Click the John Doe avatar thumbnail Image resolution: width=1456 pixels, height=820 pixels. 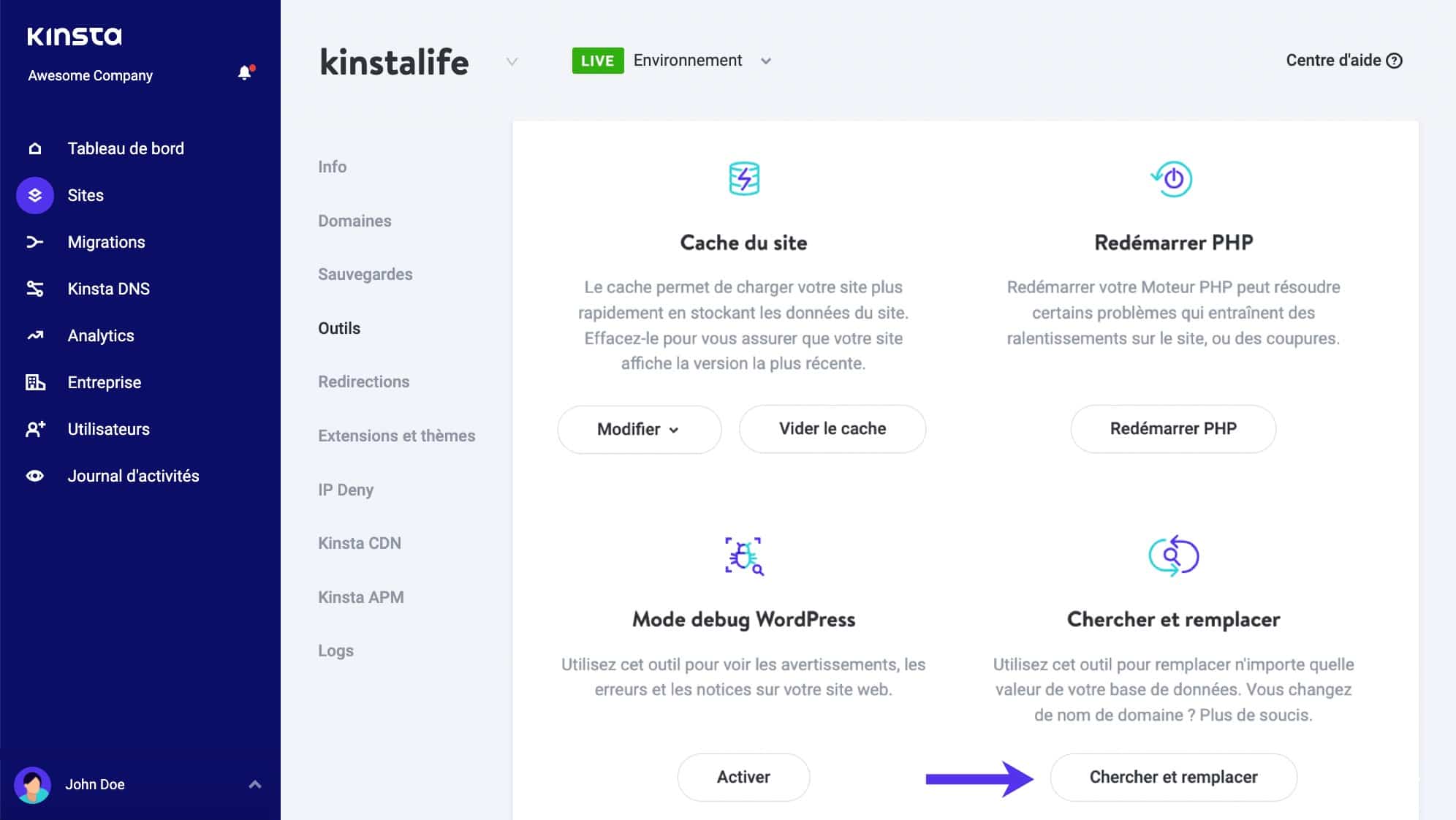point(34,784)
